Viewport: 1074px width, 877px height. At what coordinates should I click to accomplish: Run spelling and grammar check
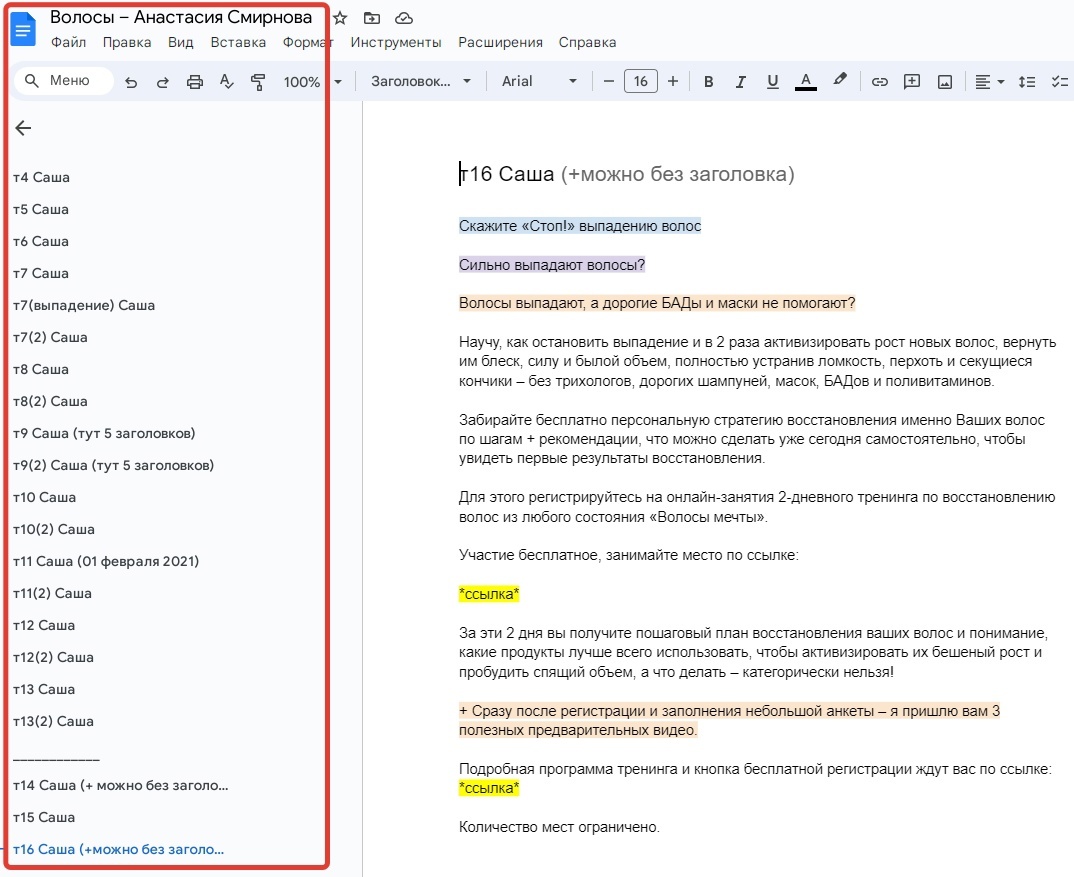pyautogui.click(x=227, y=82)
